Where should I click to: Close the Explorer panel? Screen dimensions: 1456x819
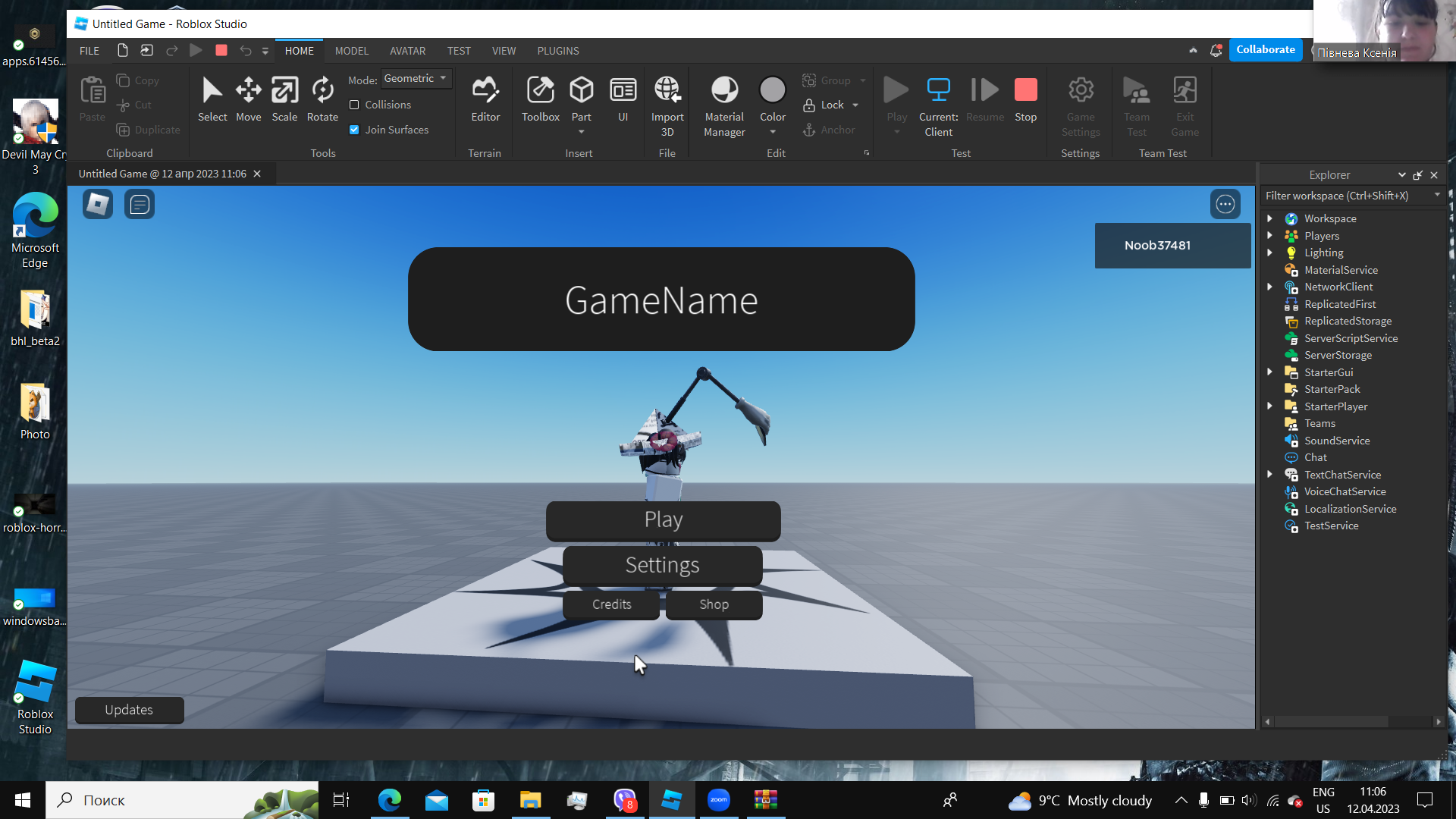tap(1434, 175)
